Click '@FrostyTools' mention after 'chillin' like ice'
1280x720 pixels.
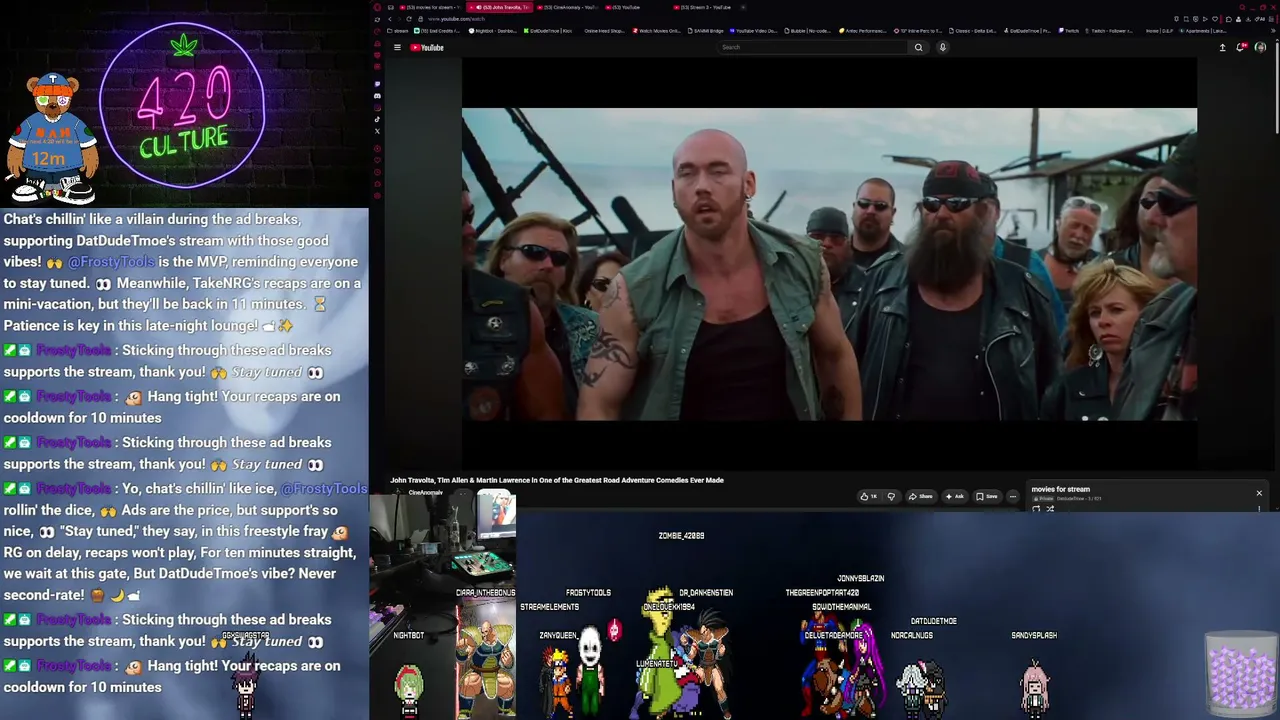pyautogui.click(x=324, y=488)
